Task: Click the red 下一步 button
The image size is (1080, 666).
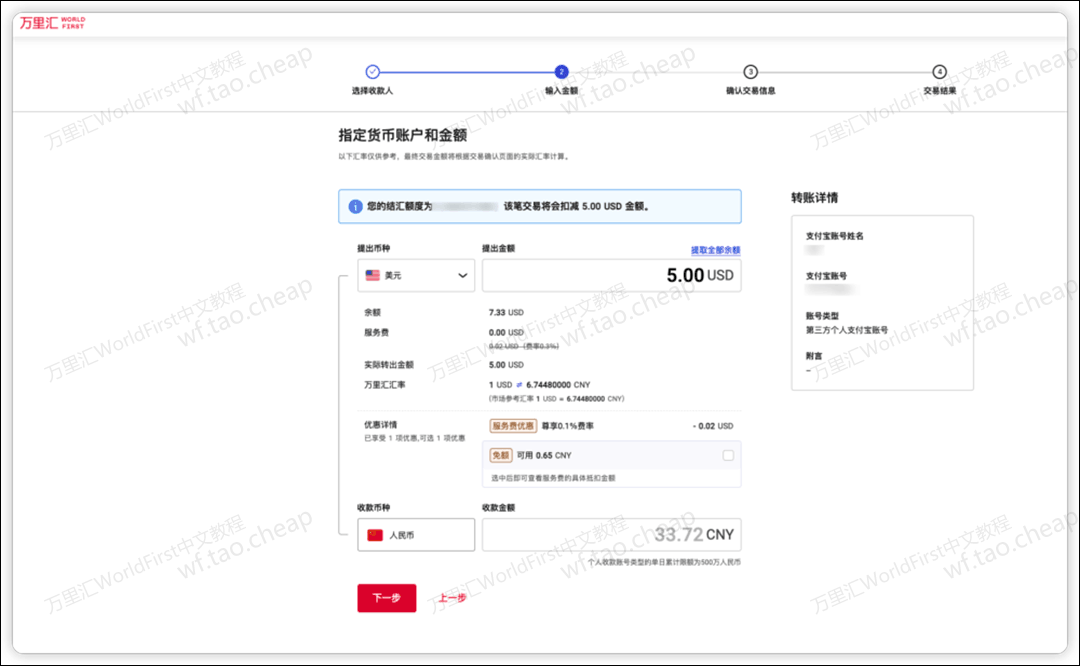Action: coord(386,598)
